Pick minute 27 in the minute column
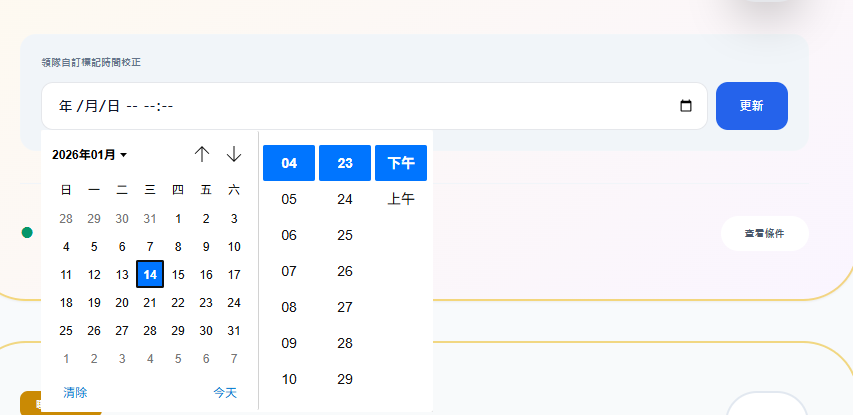Image resolution: width=853 pixels, height=415 pixels. pyautogui.click(x=345, y=307)
